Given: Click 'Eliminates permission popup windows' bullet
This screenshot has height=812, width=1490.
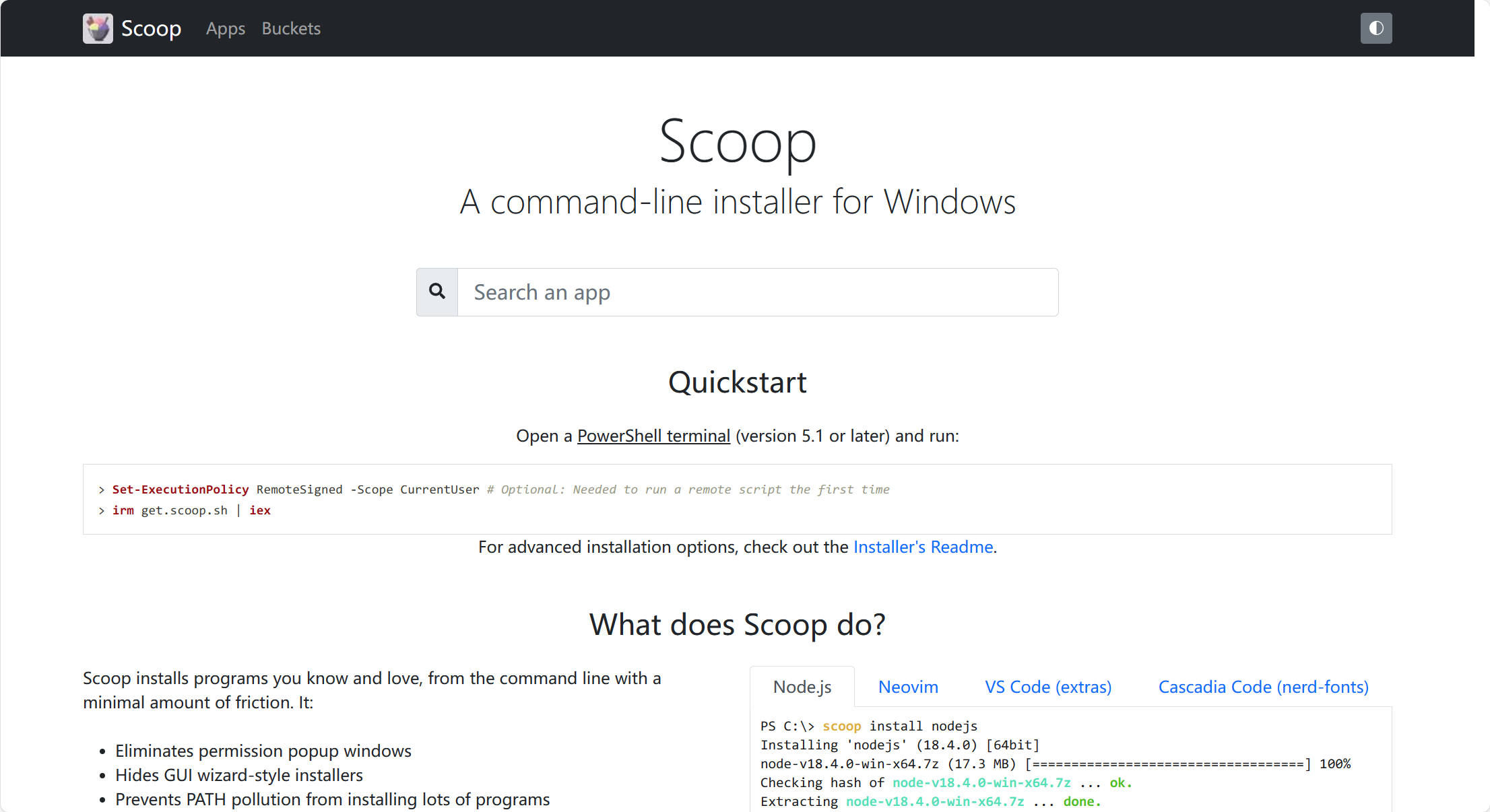Looking at the screenshot, I should (x=263, y=751).
